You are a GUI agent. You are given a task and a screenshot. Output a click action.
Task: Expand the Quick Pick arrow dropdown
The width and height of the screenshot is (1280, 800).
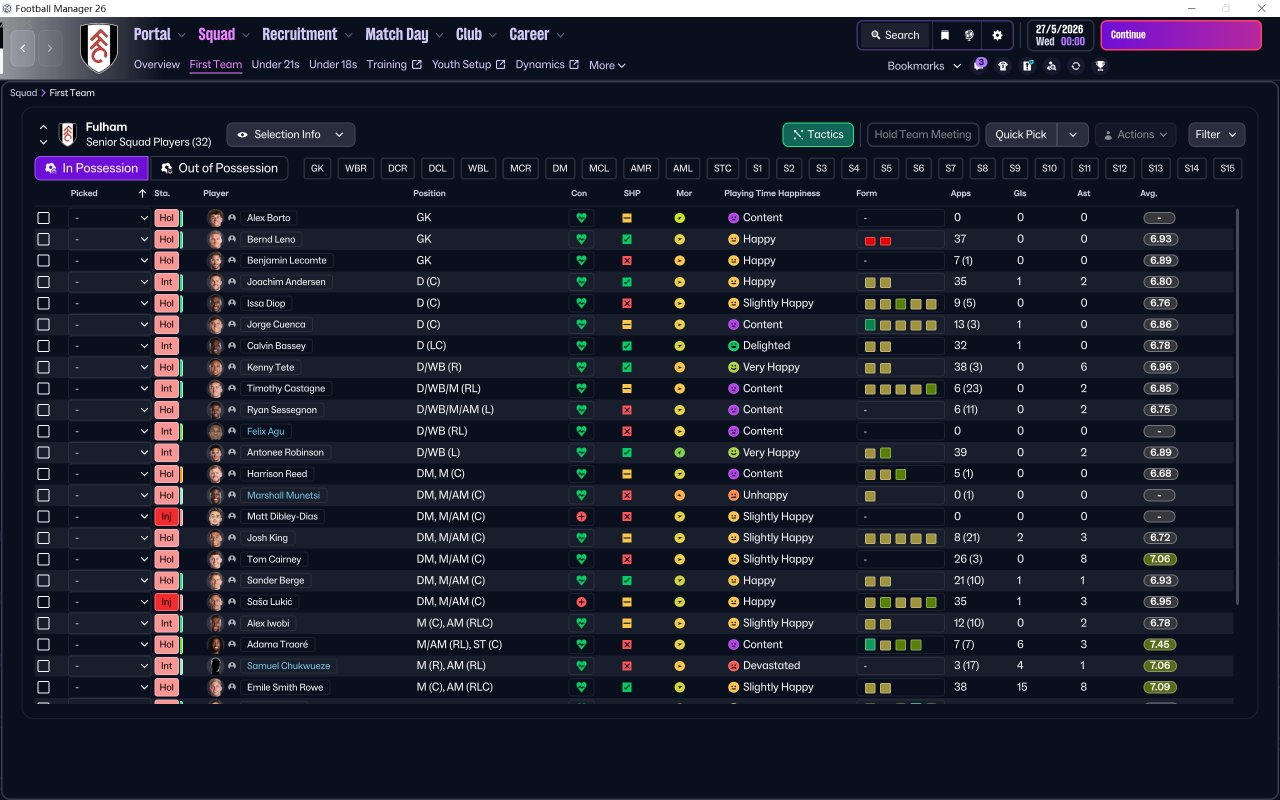click(x=1073, y=134)
